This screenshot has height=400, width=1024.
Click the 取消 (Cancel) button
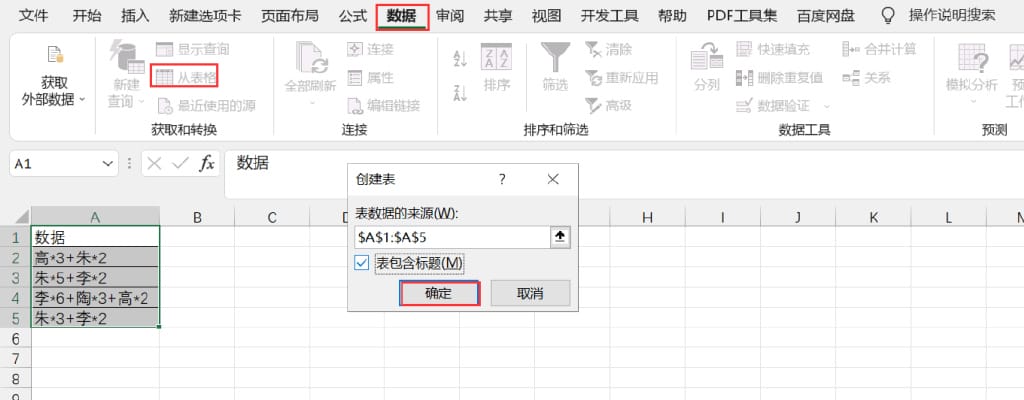click(x=530, y=293)
